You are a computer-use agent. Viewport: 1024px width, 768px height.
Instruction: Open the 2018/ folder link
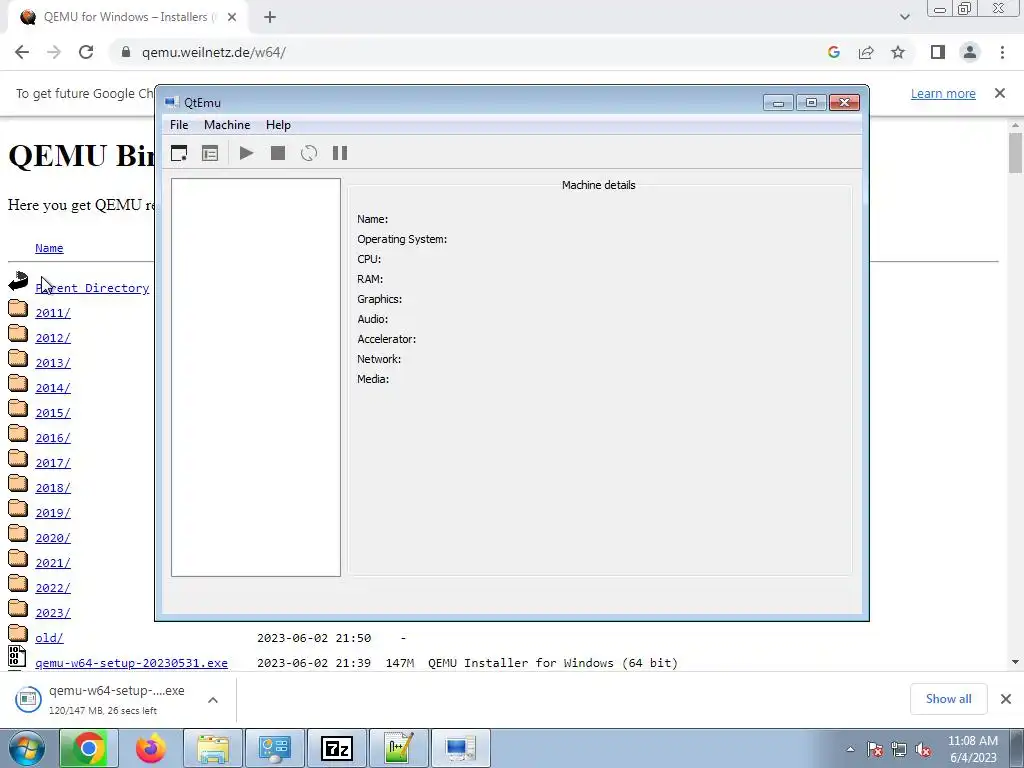click(53, 488)
